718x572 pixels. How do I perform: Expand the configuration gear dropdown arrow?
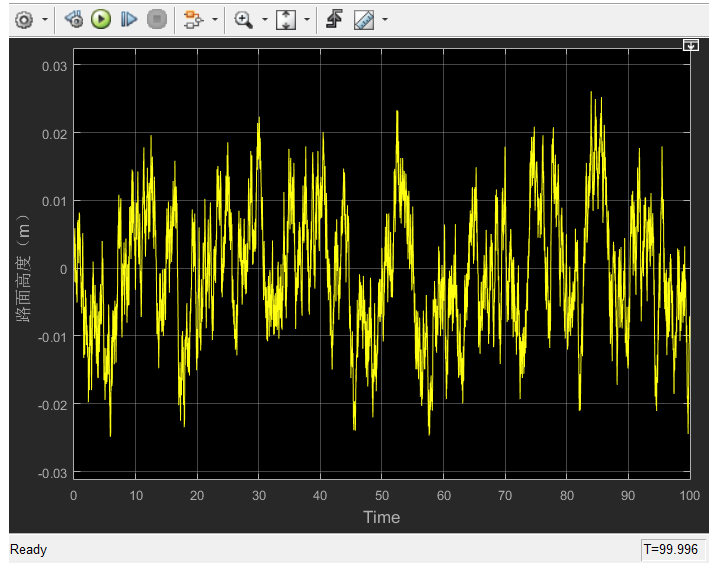pyautogui.click(x=45, y=20)
